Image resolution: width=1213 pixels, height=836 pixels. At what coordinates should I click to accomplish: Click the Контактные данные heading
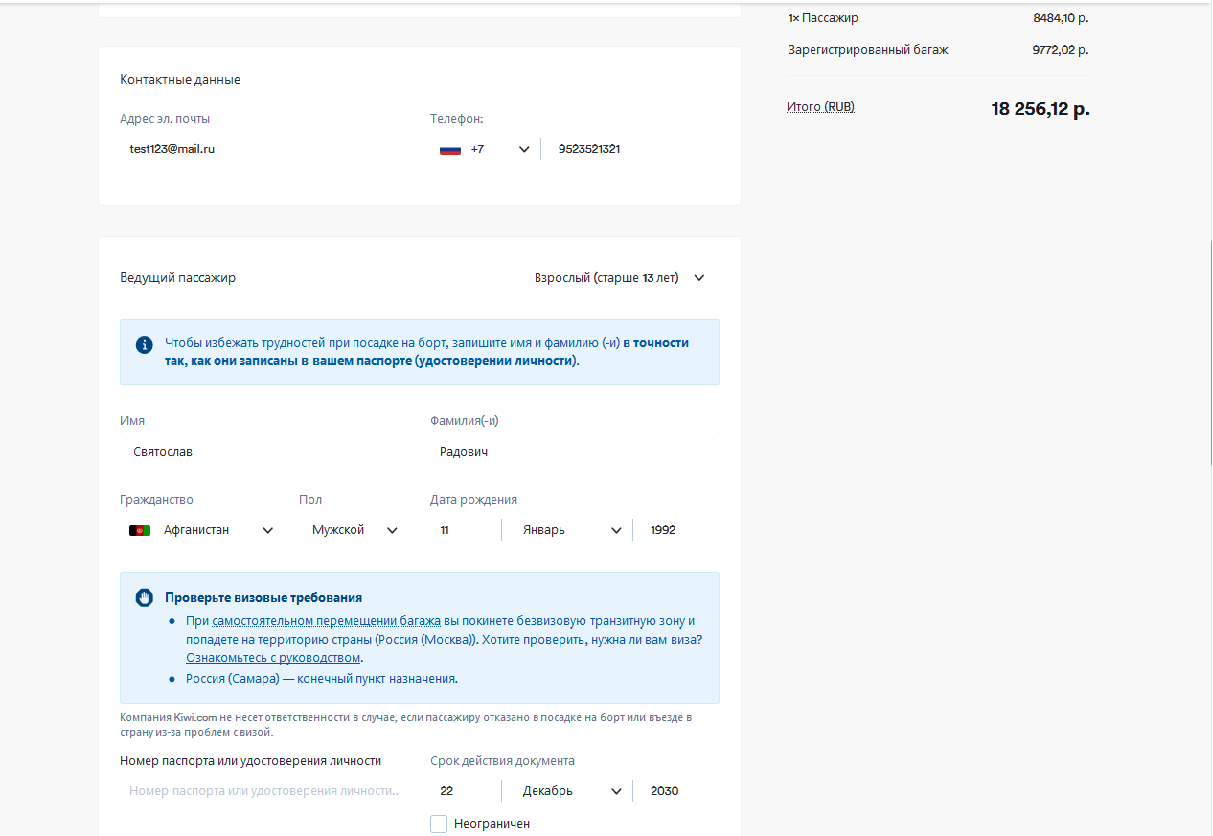[180, 80]
